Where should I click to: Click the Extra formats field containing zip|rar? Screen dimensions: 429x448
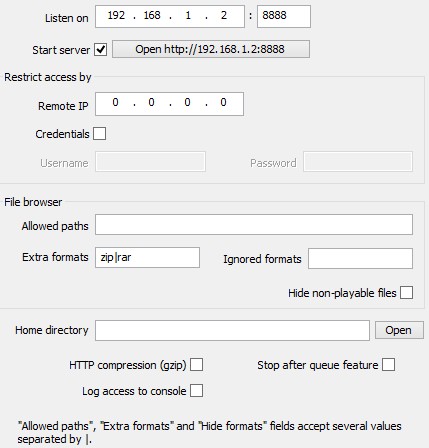coord(147,257)
